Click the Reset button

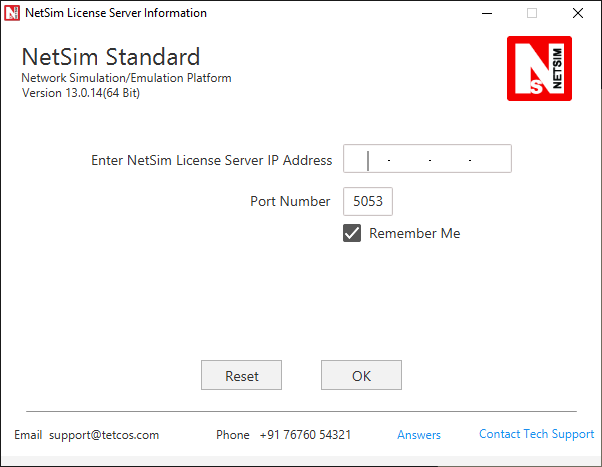(241, 375)
